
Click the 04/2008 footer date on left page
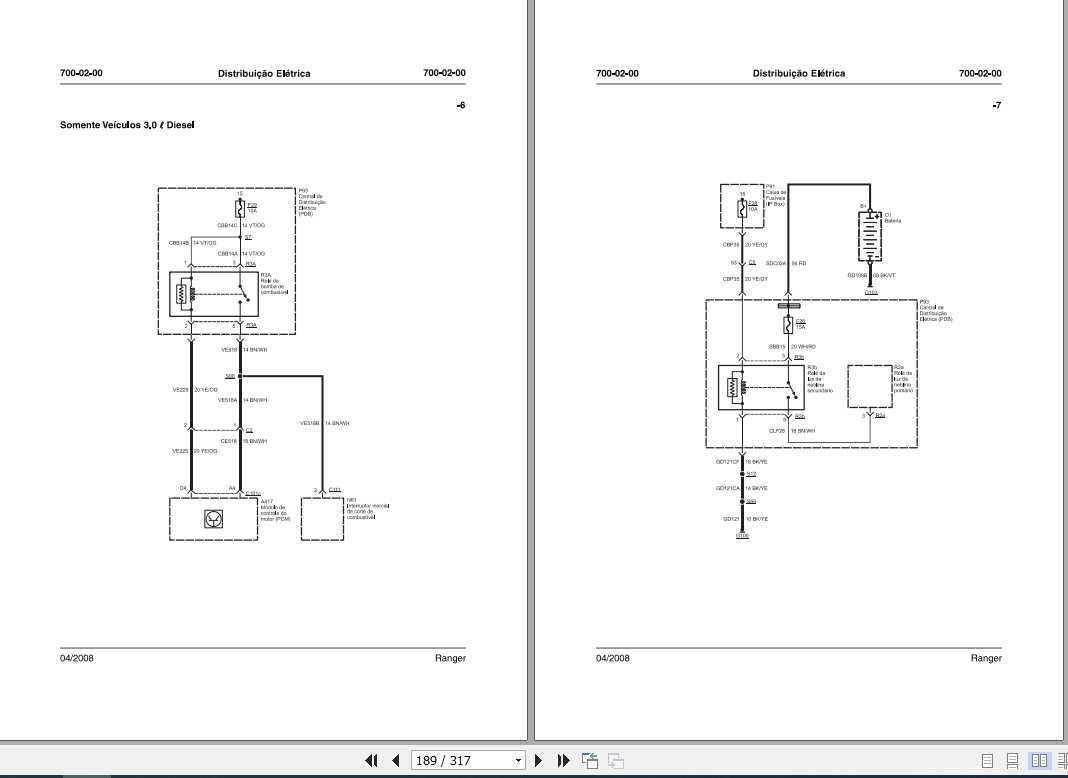coord(76,658)
